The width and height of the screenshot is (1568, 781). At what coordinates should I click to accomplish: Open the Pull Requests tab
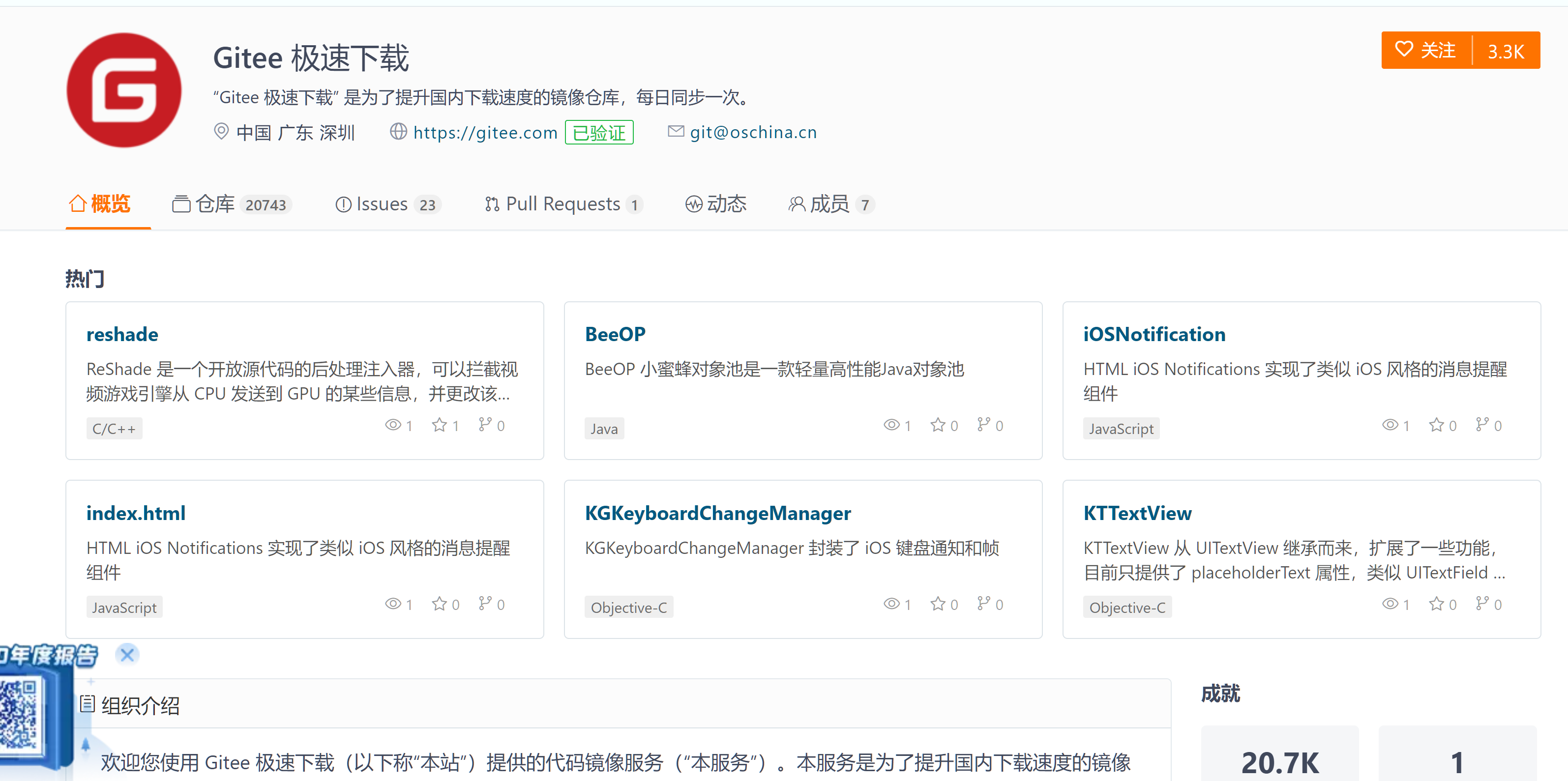[563, 204]
